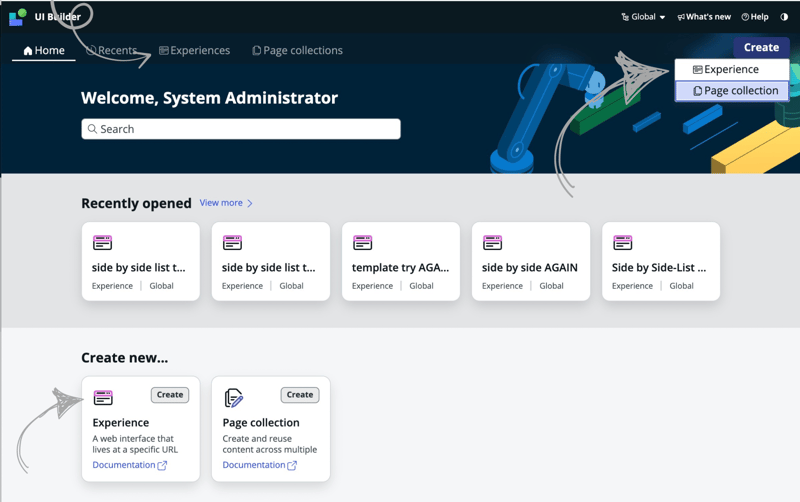Click the external link icon for Page collection Documentation

[292, 465]
